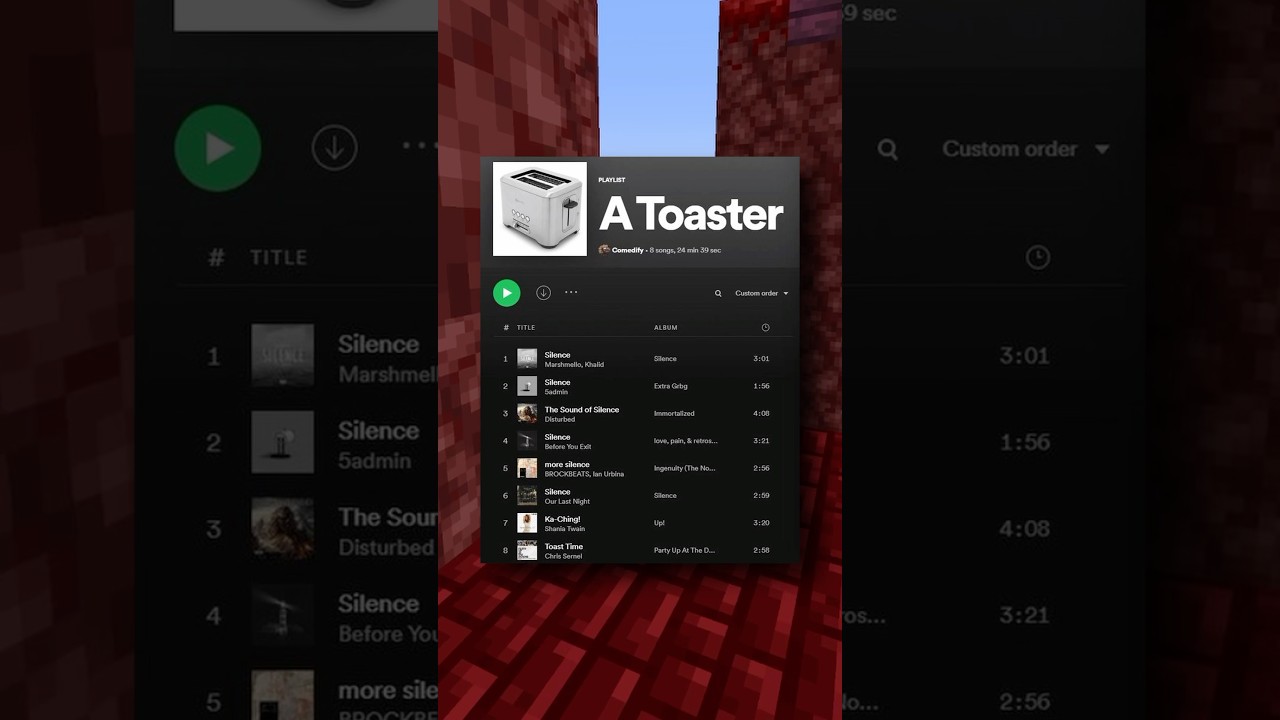This screenshot has width=1280, height=720.
Task: Open artist link Disturbed
Action: tap(560, 420)
